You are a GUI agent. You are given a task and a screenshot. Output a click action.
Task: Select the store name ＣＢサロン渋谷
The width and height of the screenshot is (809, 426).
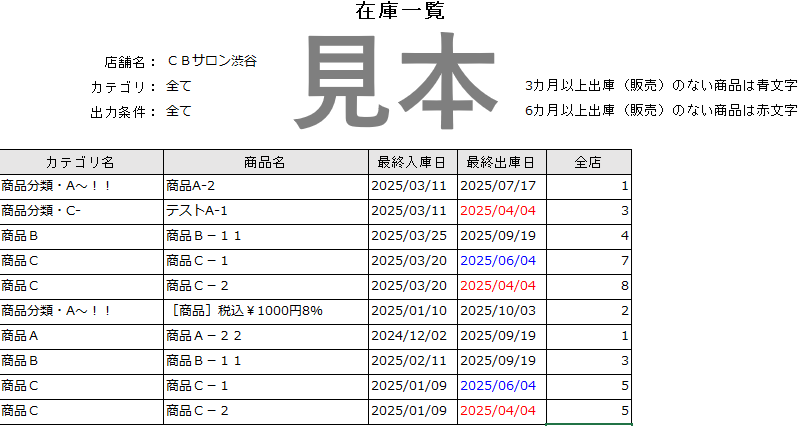point(211,61)
